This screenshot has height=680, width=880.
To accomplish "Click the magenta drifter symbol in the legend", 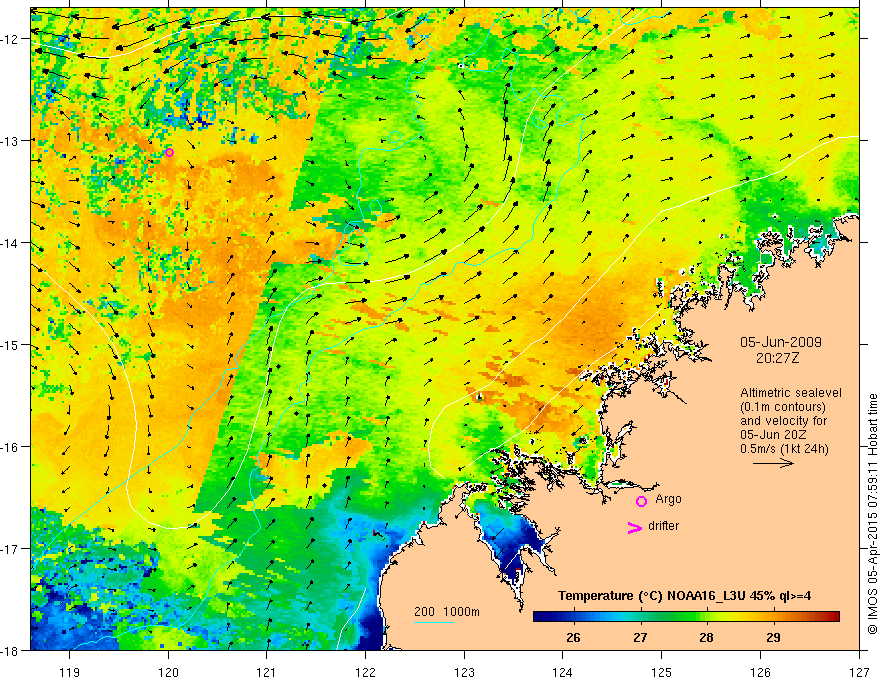I will (634, 527).
